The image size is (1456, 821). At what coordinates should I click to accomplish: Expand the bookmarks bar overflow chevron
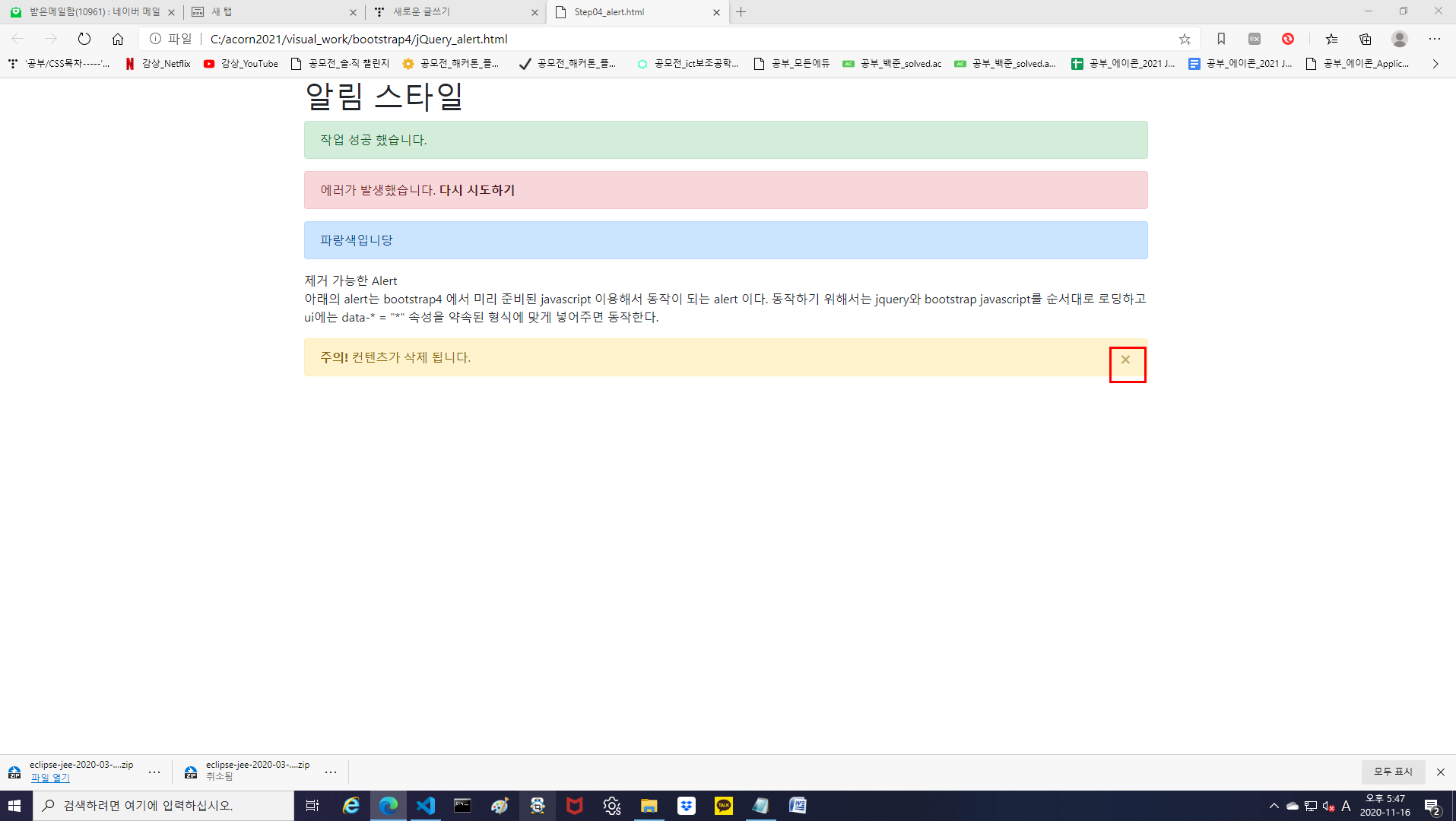click(1435, 64)
